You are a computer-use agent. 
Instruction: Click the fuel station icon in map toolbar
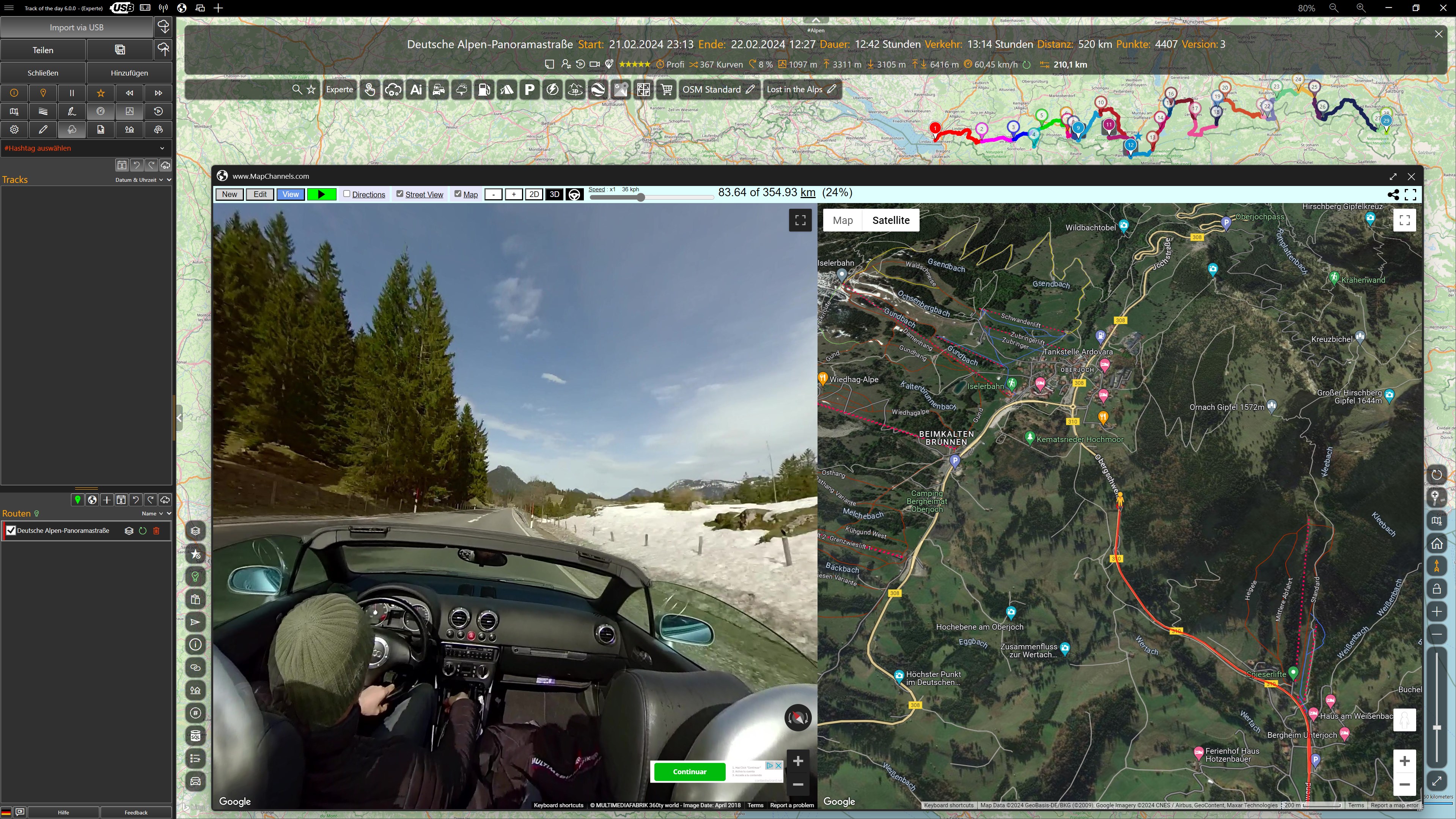pyautogui.click(x=484, y=89)
